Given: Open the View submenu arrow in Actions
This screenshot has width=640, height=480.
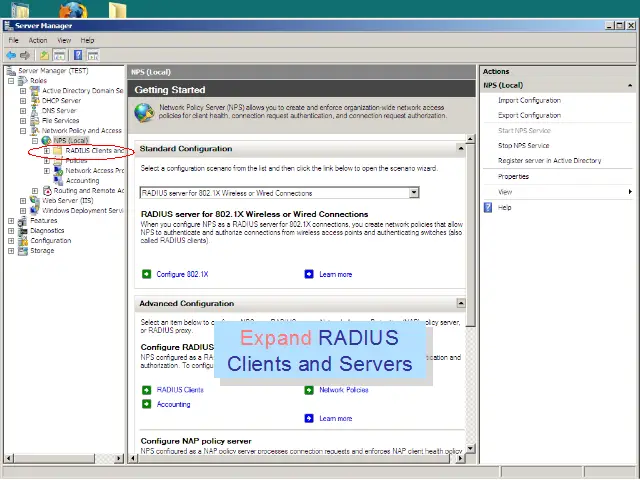Looking at the screenshot, I should coord(630,192).
